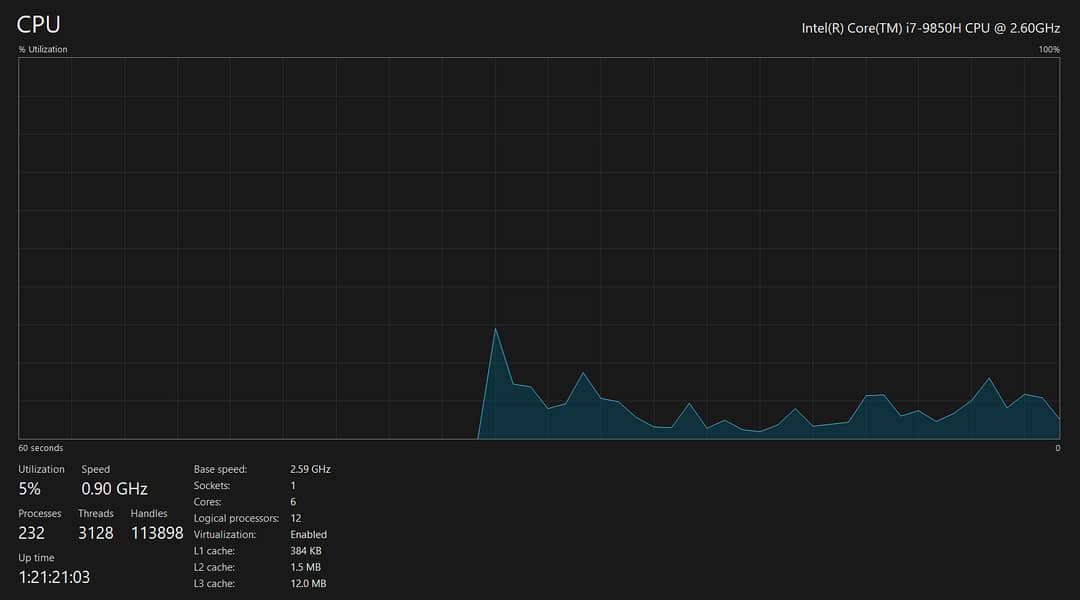The image size is (1080, 600).
Task: Click the Logical processors value 12
Action: 296,518
